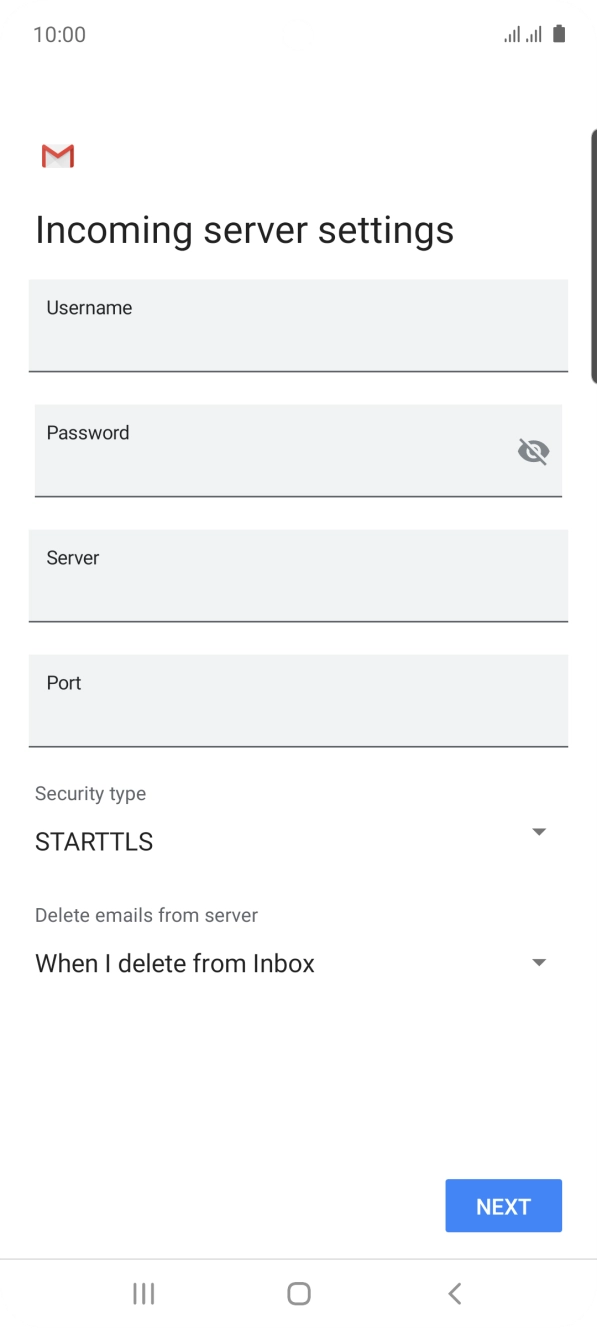This screenshot has height=1328, width=597.
Task: Toggle password visibility with the eye icon
Action: (533, 451)
